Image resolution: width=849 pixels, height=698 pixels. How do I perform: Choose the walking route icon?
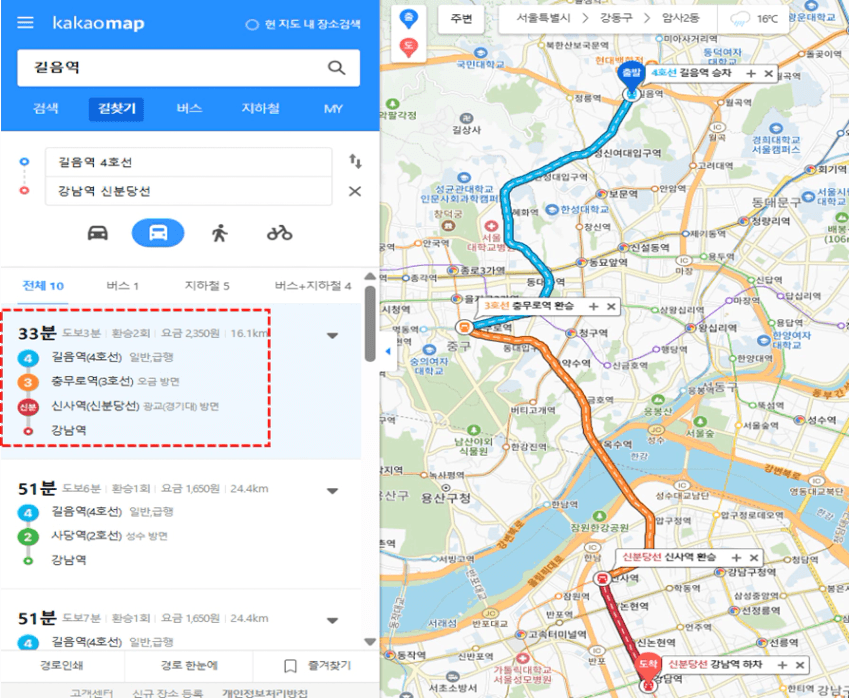(219, 233)
